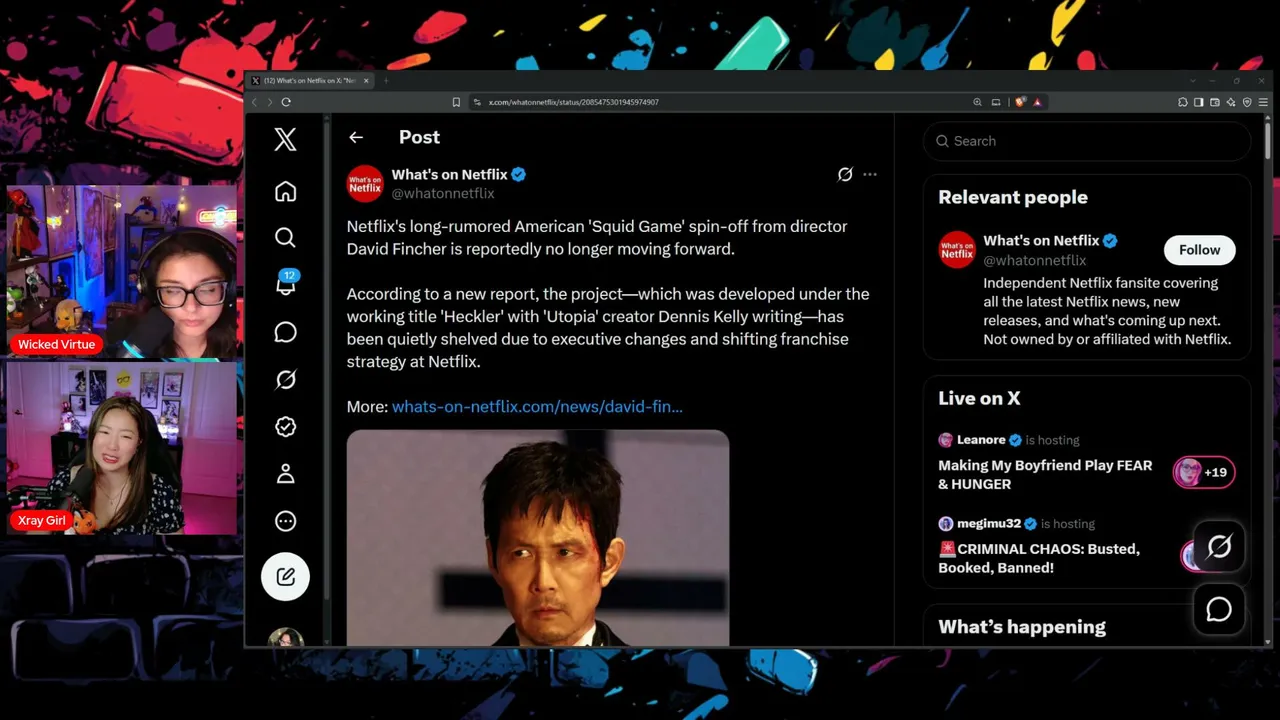1280x720 pixels.
Task: Open a new browser tab
Action: point(385,80)
